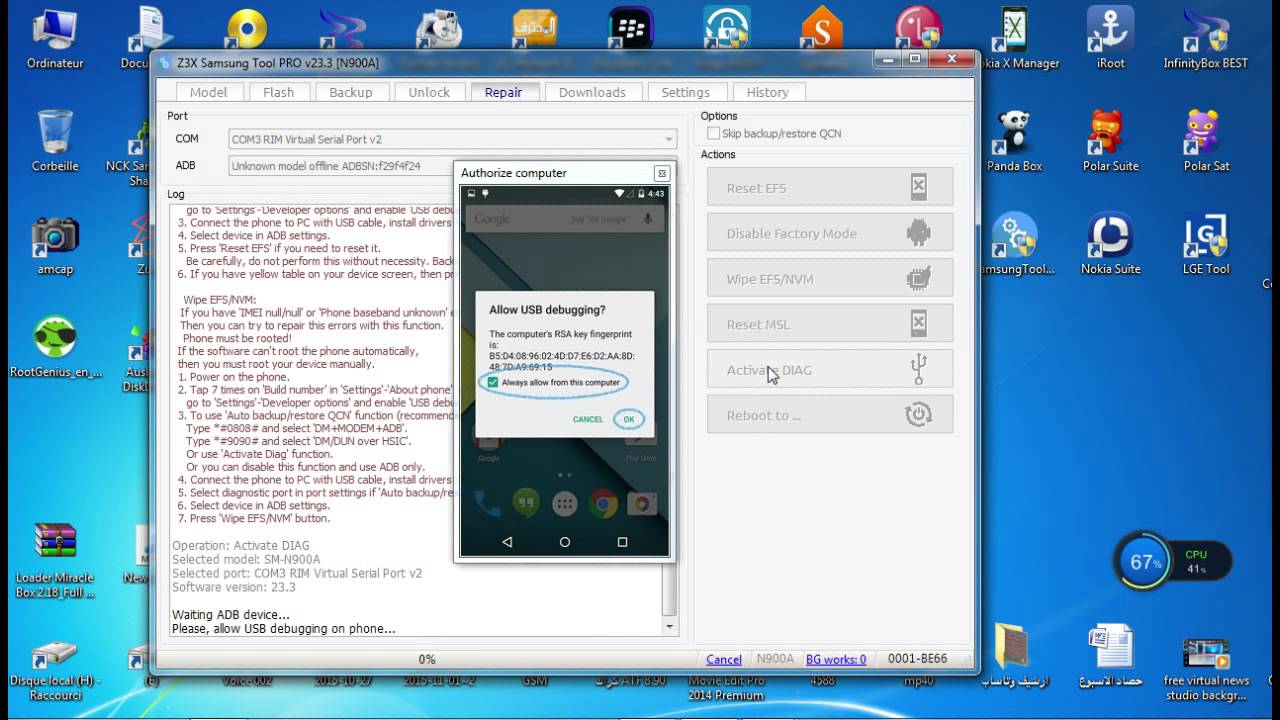
Task: Click 'Waiting ADB device...' log line
Action: point(231,615)
